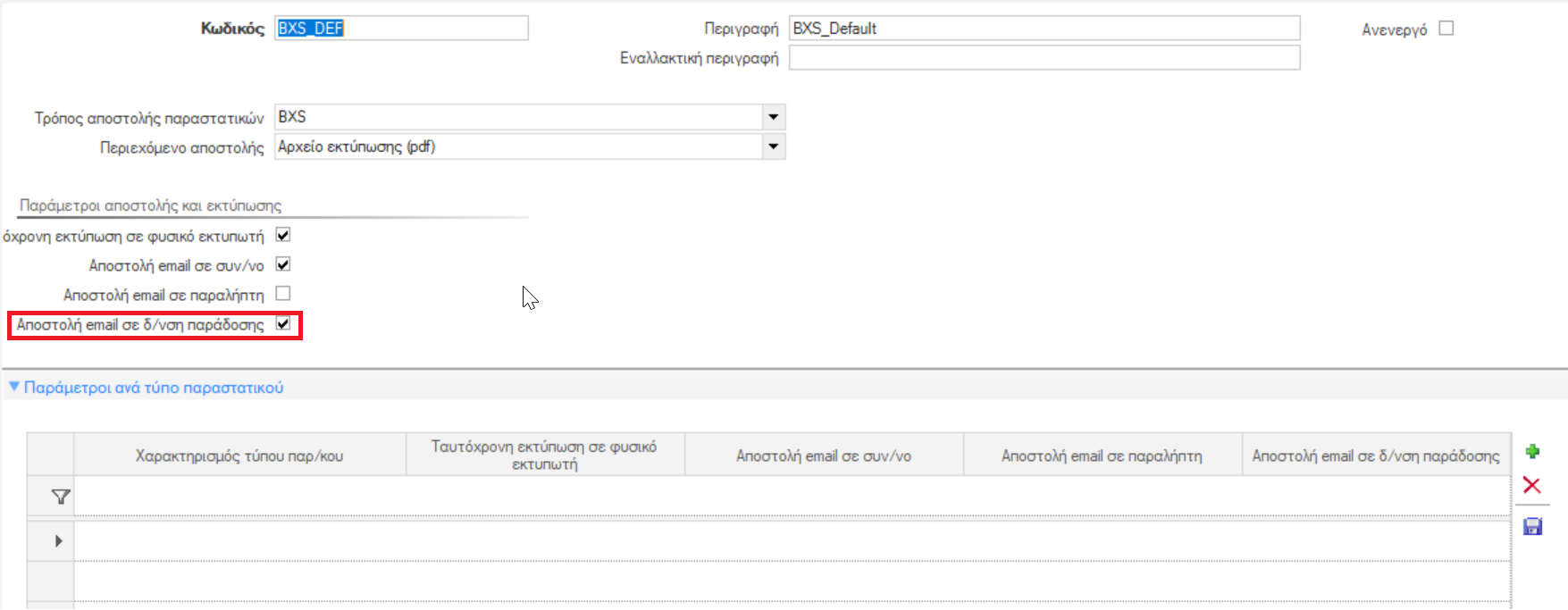The width and height of the screenshot is (1568, 610).
Task: Click the Χαρακτηρισμός τύπου παρ/κου column header
Action: [239, 455]
